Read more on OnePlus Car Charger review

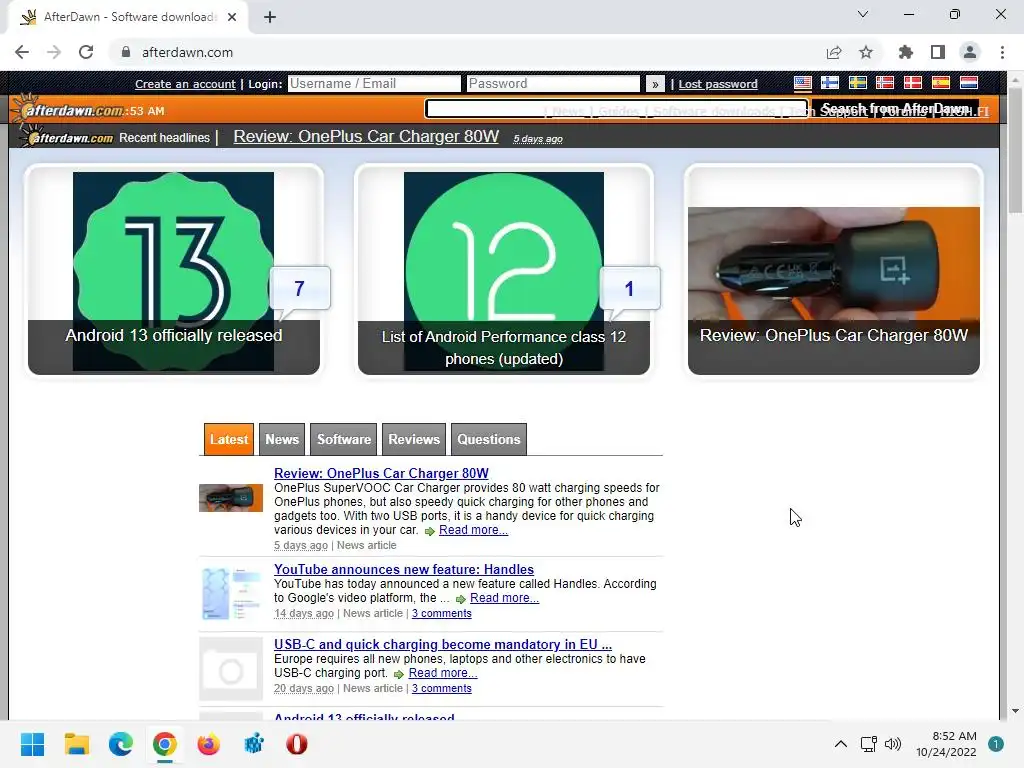click(473, 530)
